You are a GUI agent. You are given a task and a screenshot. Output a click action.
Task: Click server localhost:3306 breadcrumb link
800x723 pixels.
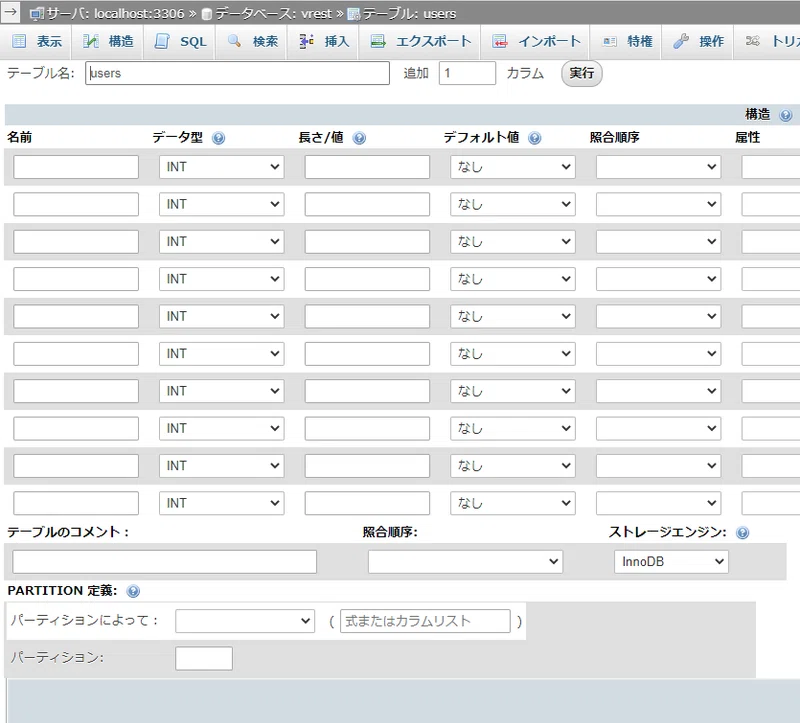coord(116,14)
